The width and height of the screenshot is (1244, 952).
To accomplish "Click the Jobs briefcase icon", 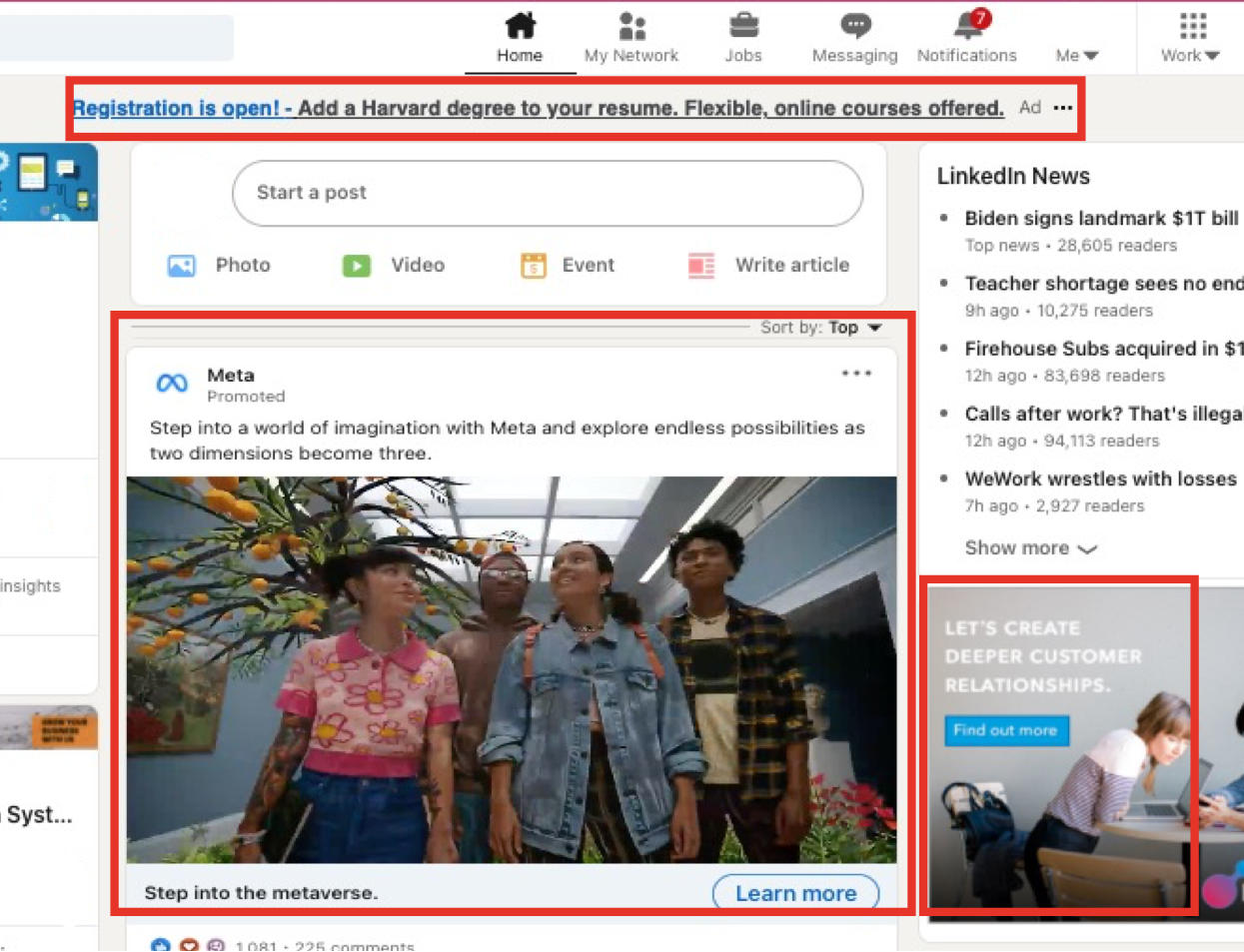I will (743, 25).
